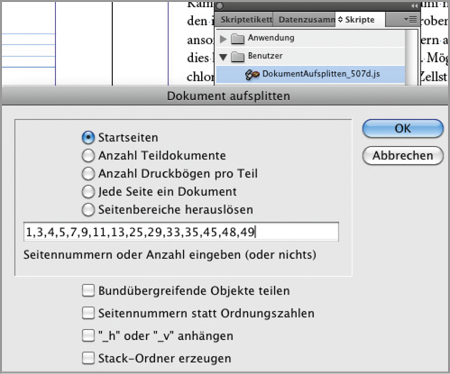The image size is (450, 374).
Task: Click the Abbrechen button
Action: click(x=403, y=156)
